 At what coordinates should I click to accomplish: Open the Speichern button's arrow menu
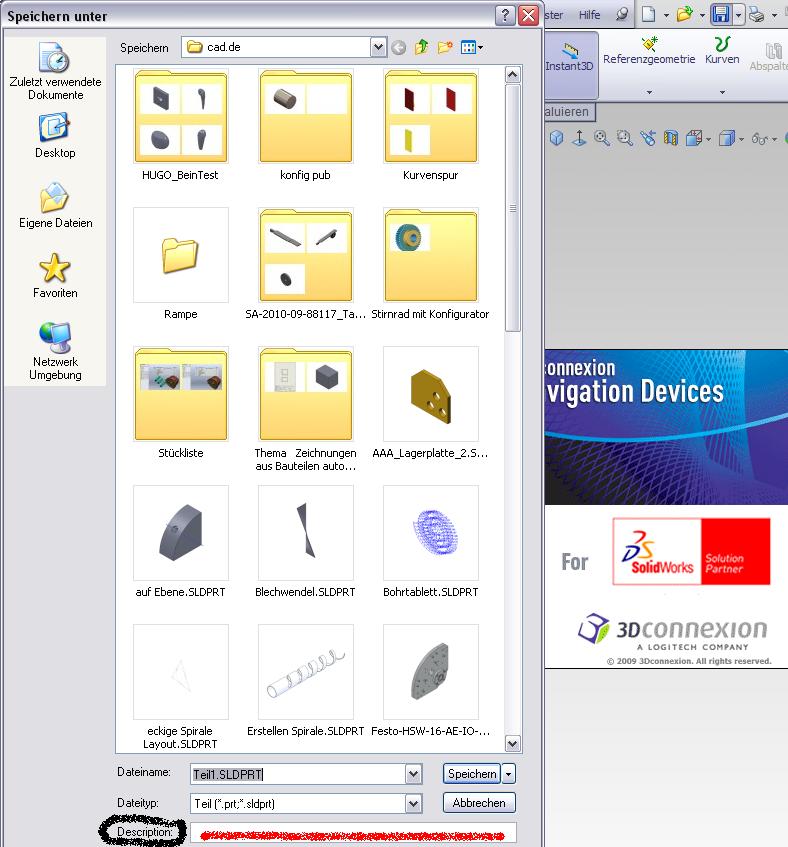click(508, 774)
